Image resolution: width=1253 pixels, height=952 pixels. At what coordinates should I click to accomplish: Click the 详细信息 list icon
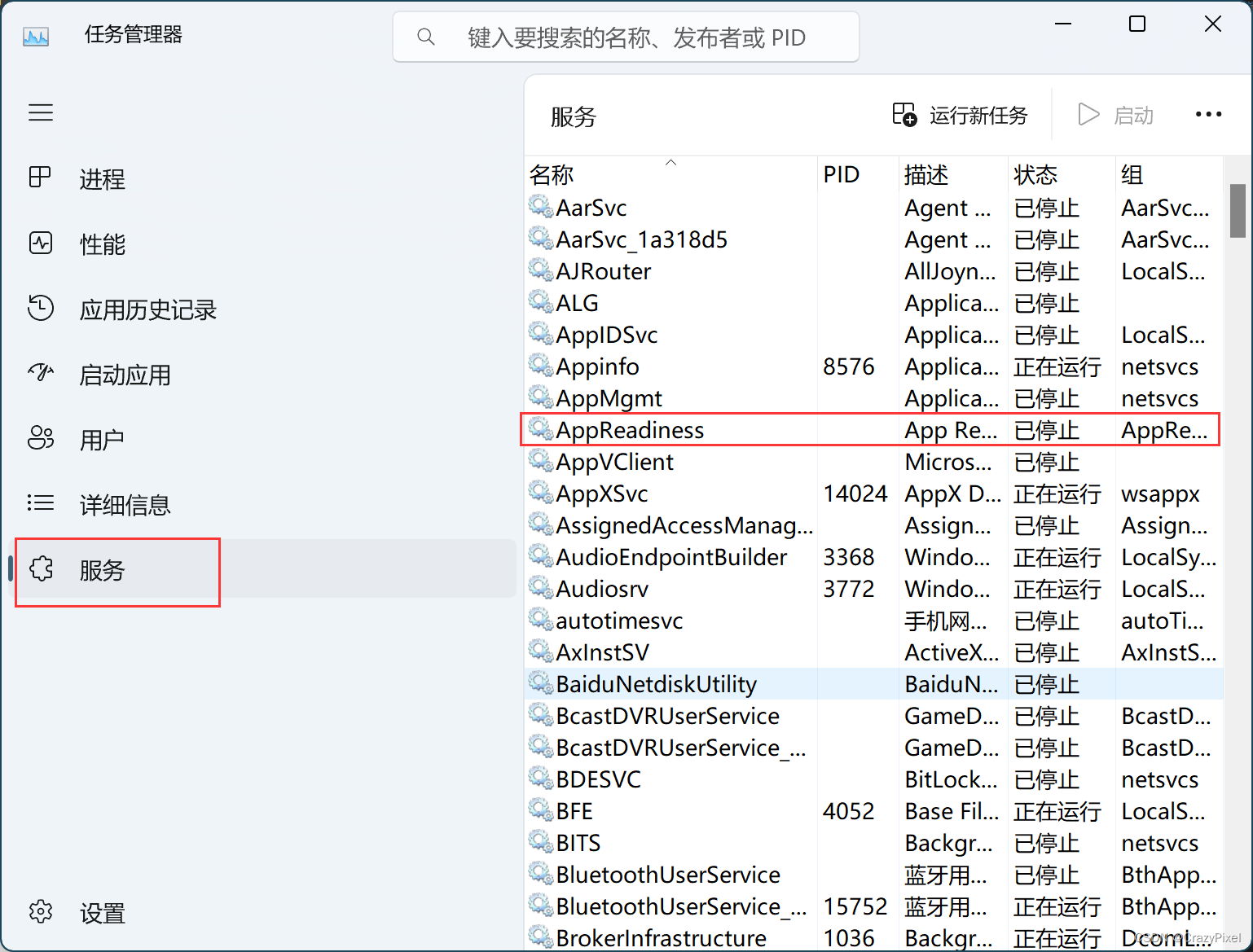pyautogui.click(x=41, y=503)
